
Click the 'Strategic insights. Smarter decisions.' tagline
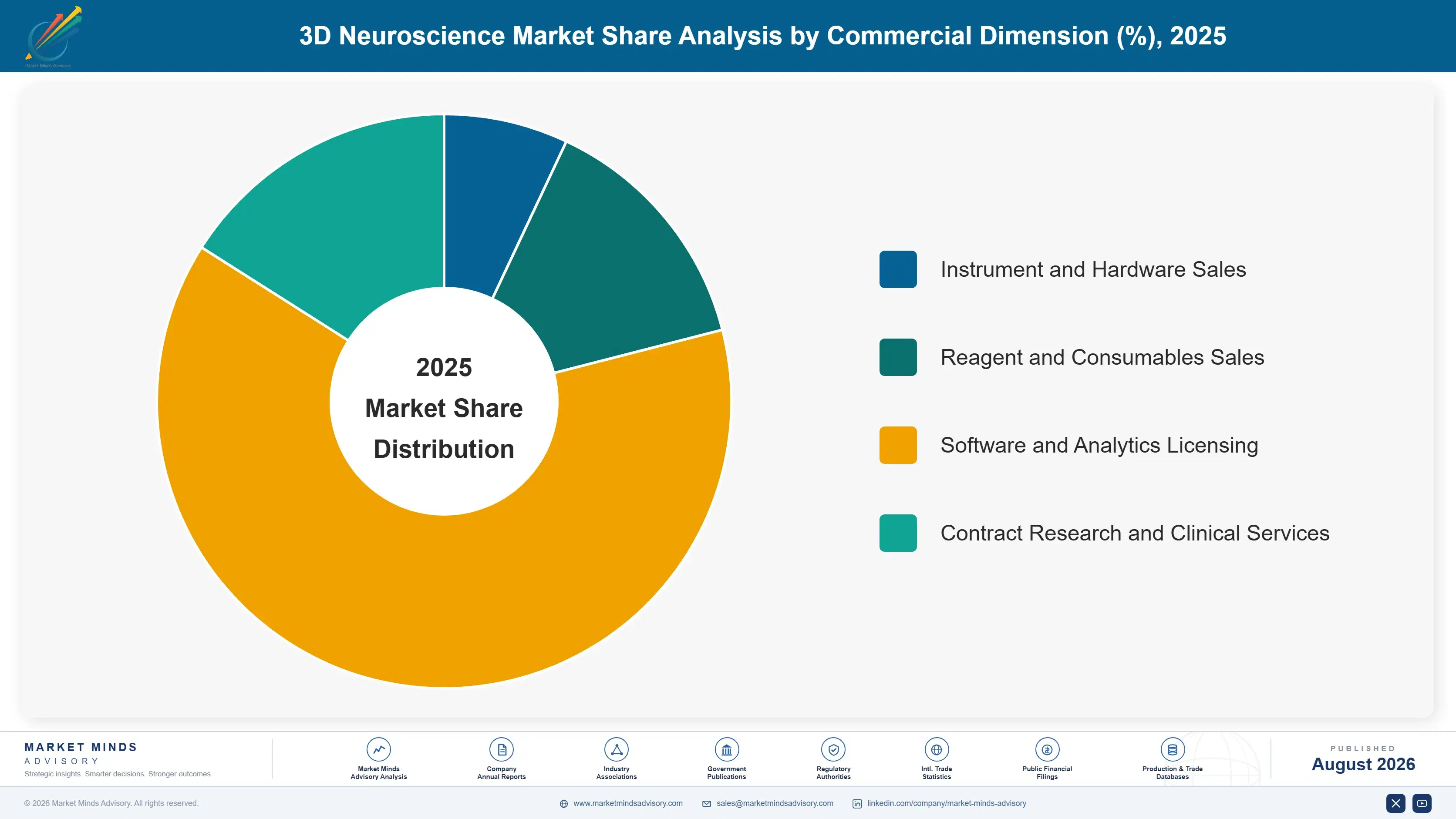118,774
